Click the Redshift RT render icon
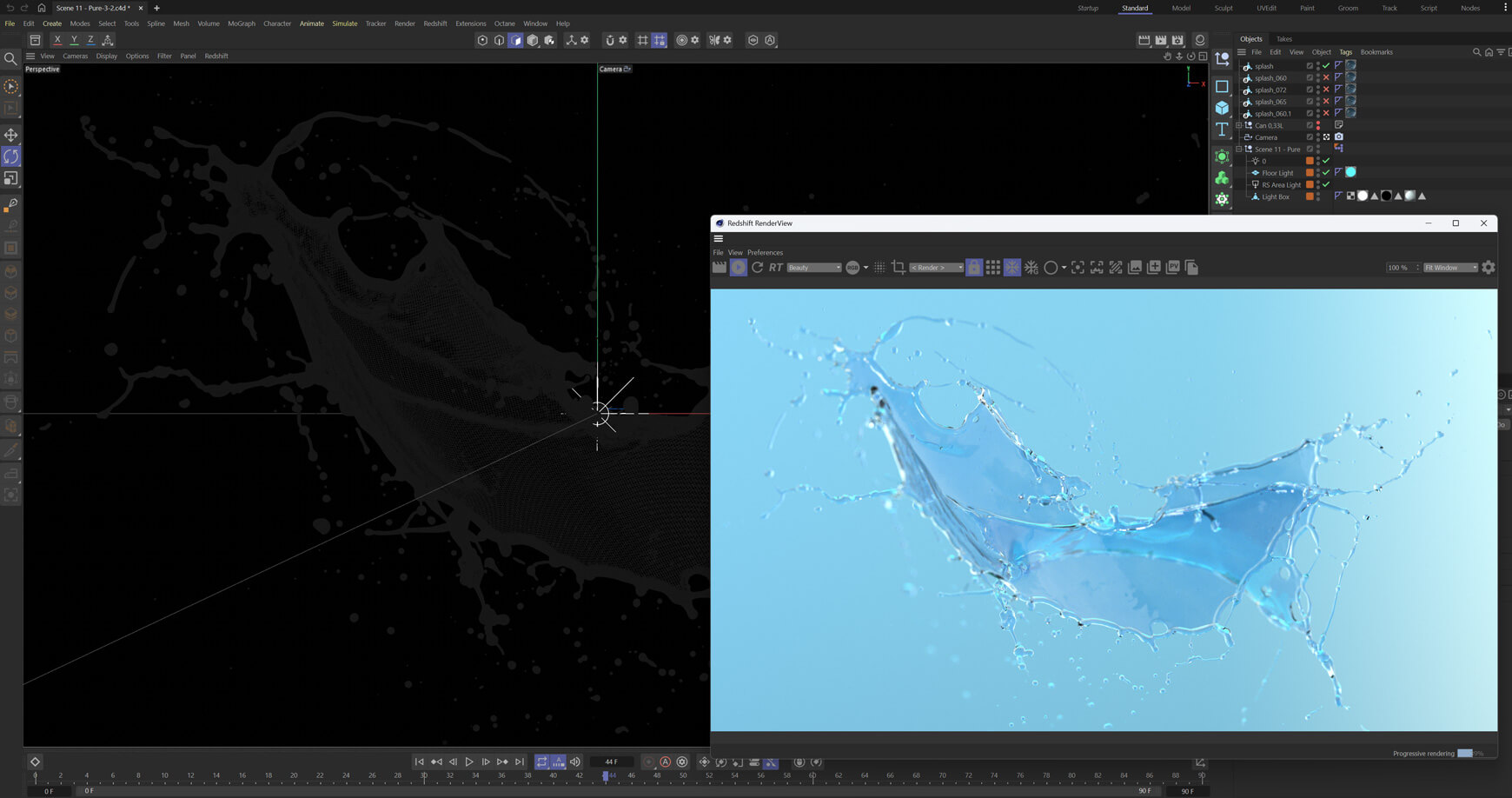Screen dimensions: 1512x798 tap(776, 268)
